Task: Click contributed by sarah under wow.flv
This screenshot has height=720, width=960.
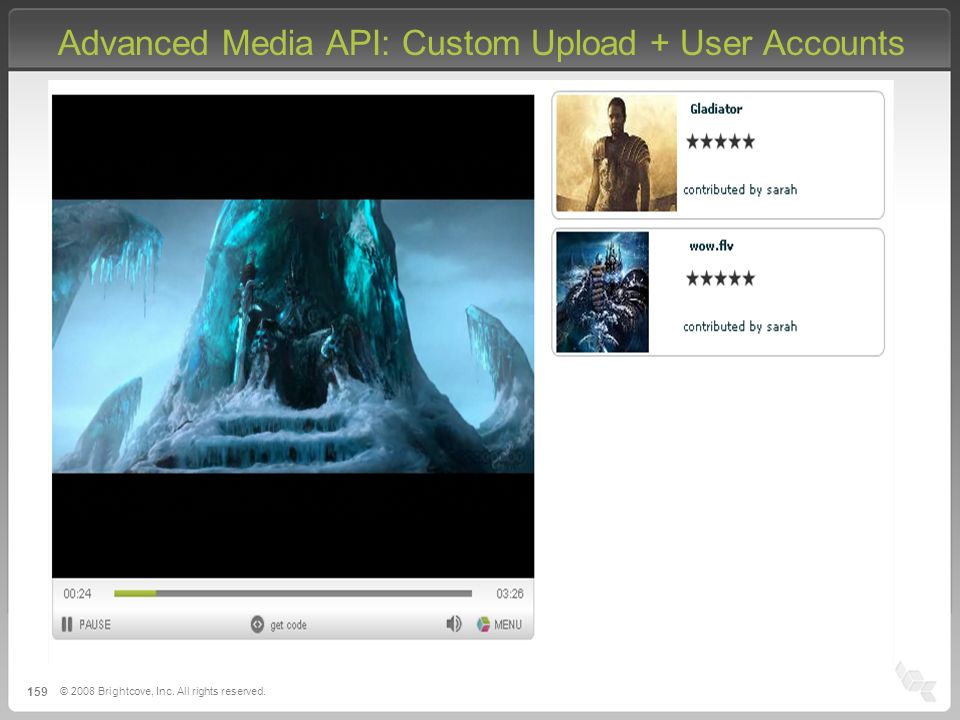Action: point(740,327)
